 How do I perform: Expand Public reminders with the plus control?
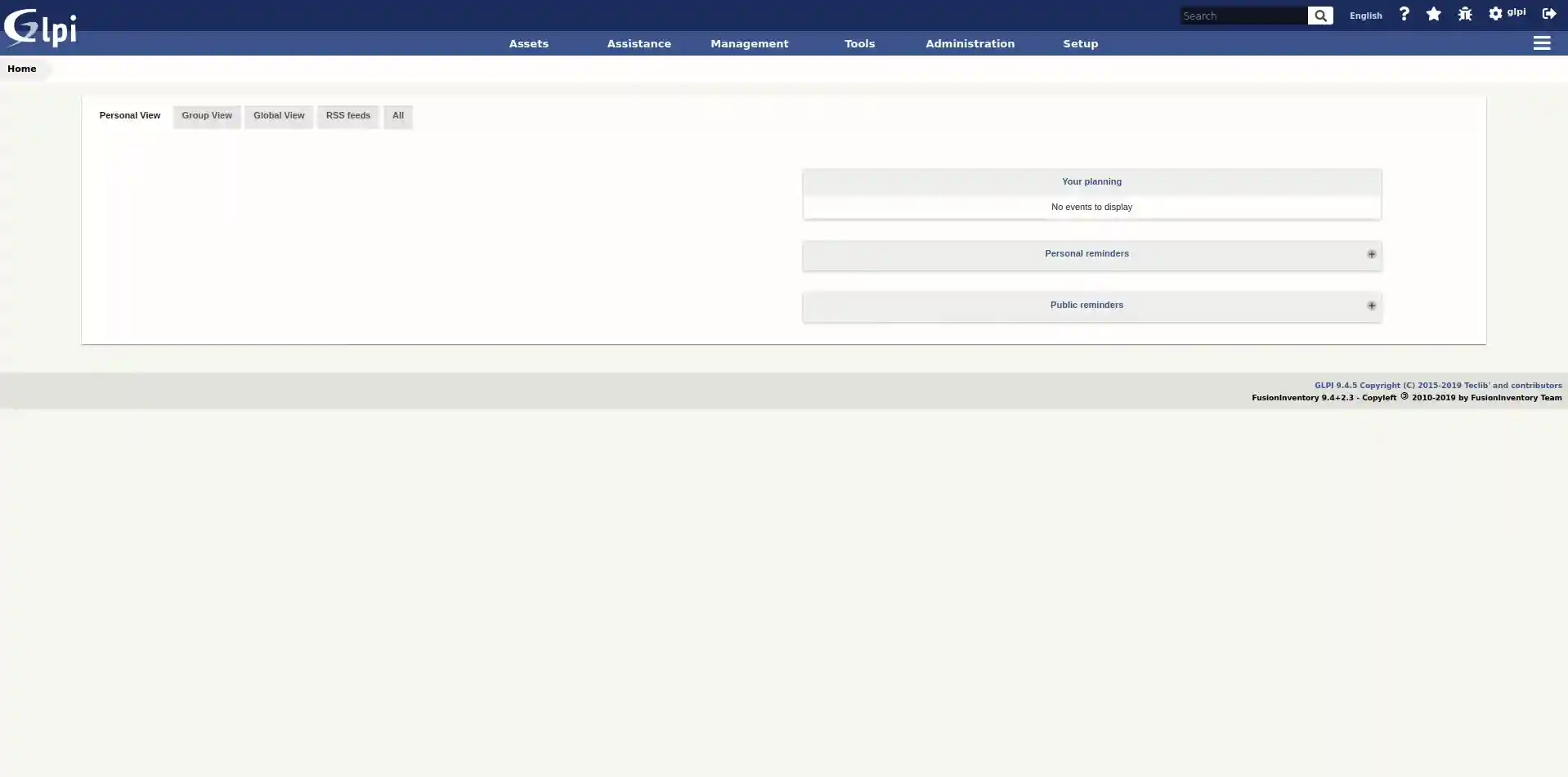click(1371, 305)
